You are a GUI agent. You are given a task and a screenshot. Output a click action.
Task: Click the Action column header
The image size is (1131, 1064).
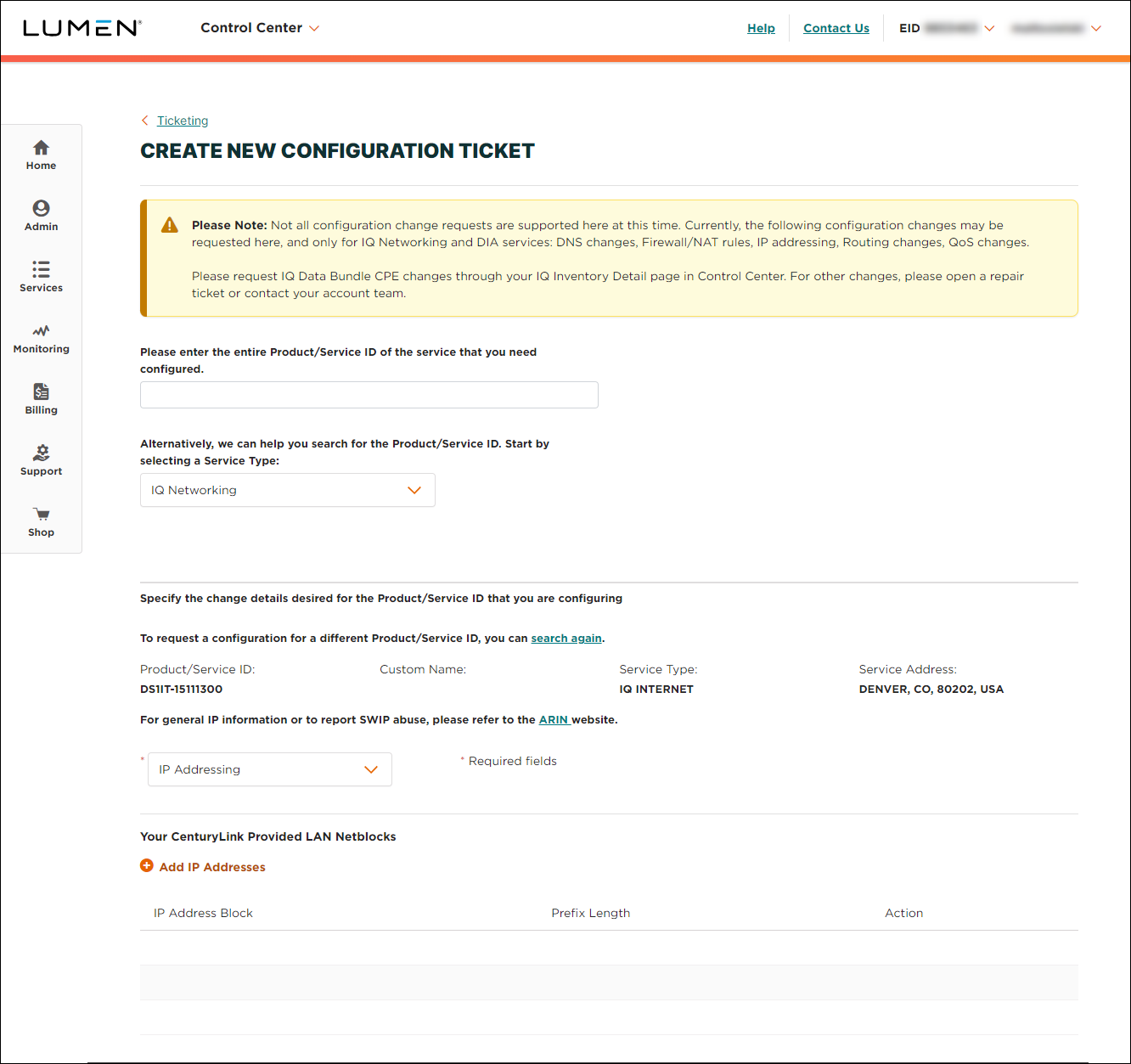point(903,913)
